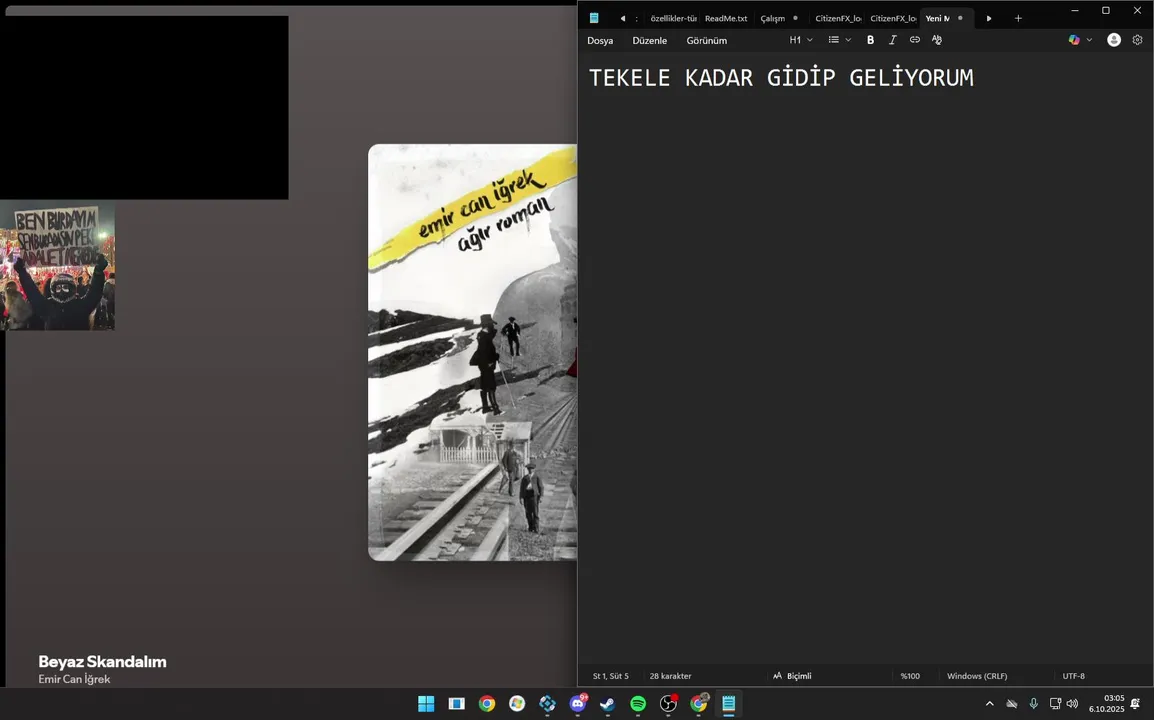The height and width of the screenshot is (720, 1154).
Task: Click the 28 karakter count in status bar
Action: click(670, 676)
